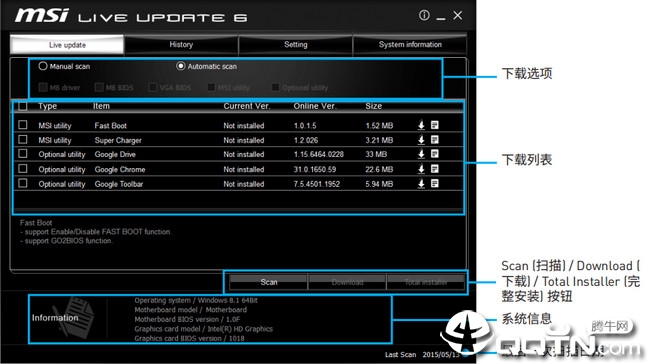
Task: Toggle the MB driver checkbox
Action: [x=43, y=87]
